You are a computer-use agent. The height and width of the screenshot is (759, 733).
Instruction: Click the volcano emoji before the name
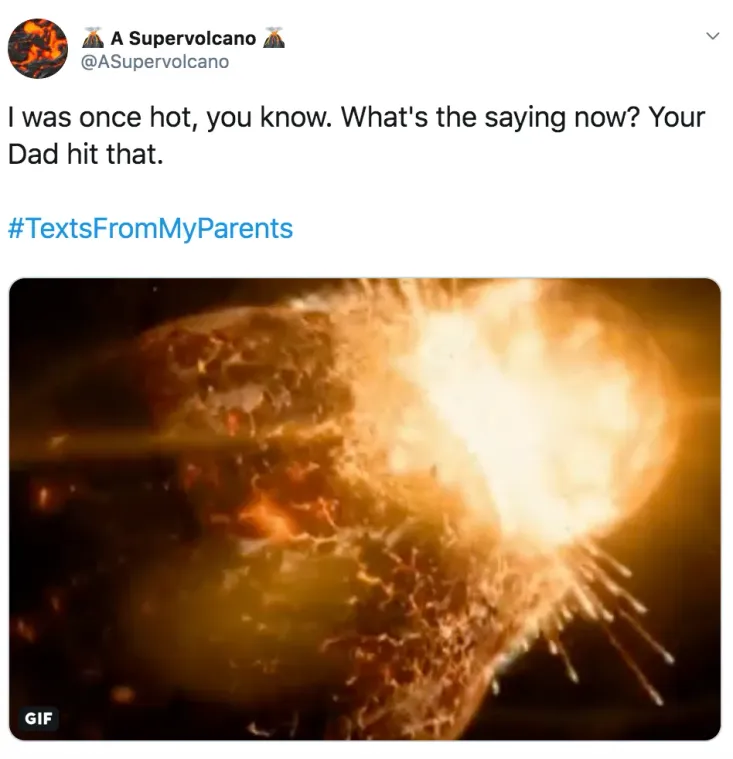[93, 38]
